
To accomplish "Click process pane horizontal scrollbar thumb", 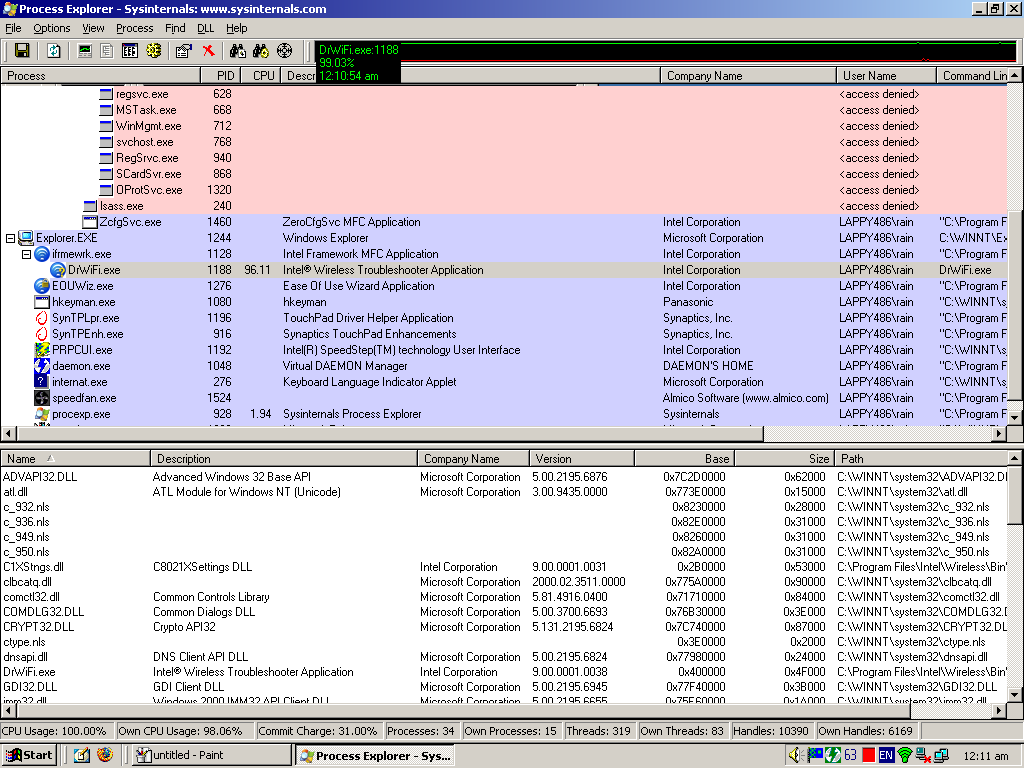I will pyautogui.click(x=390, y=433).
